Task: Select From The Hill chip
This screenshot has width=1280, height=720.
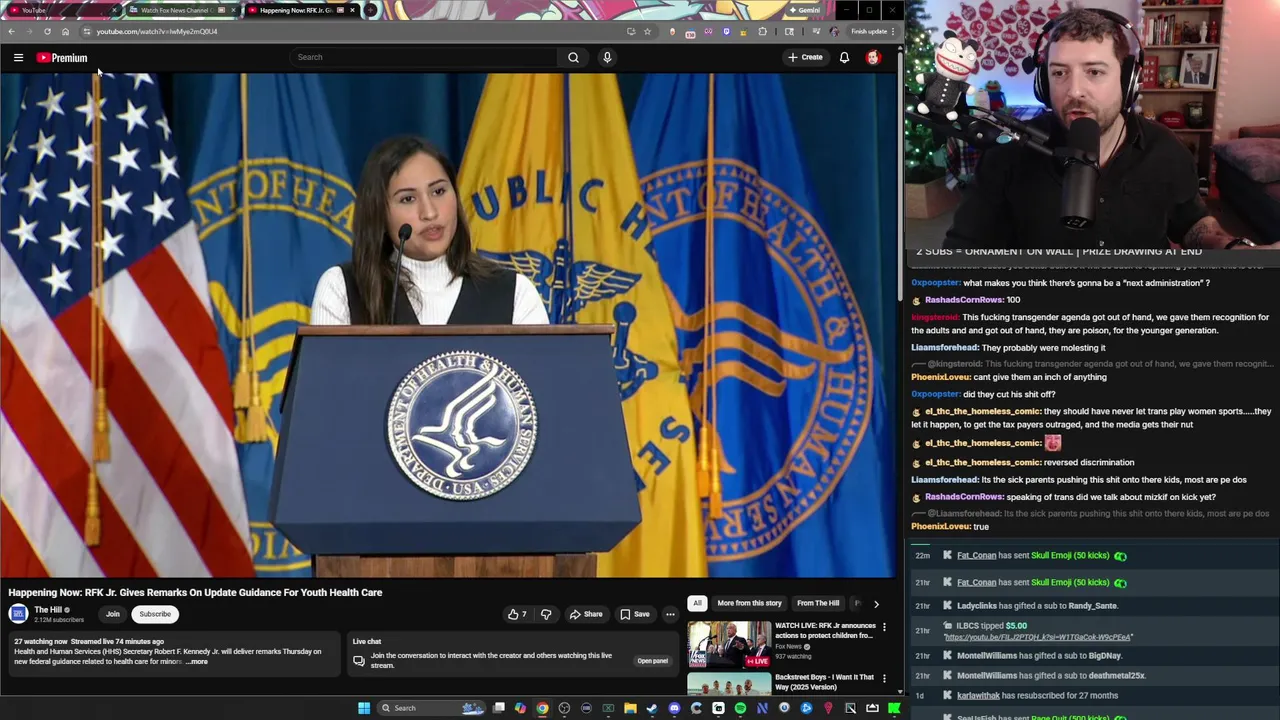Action: pyautogui.click(x=818, y=603)
